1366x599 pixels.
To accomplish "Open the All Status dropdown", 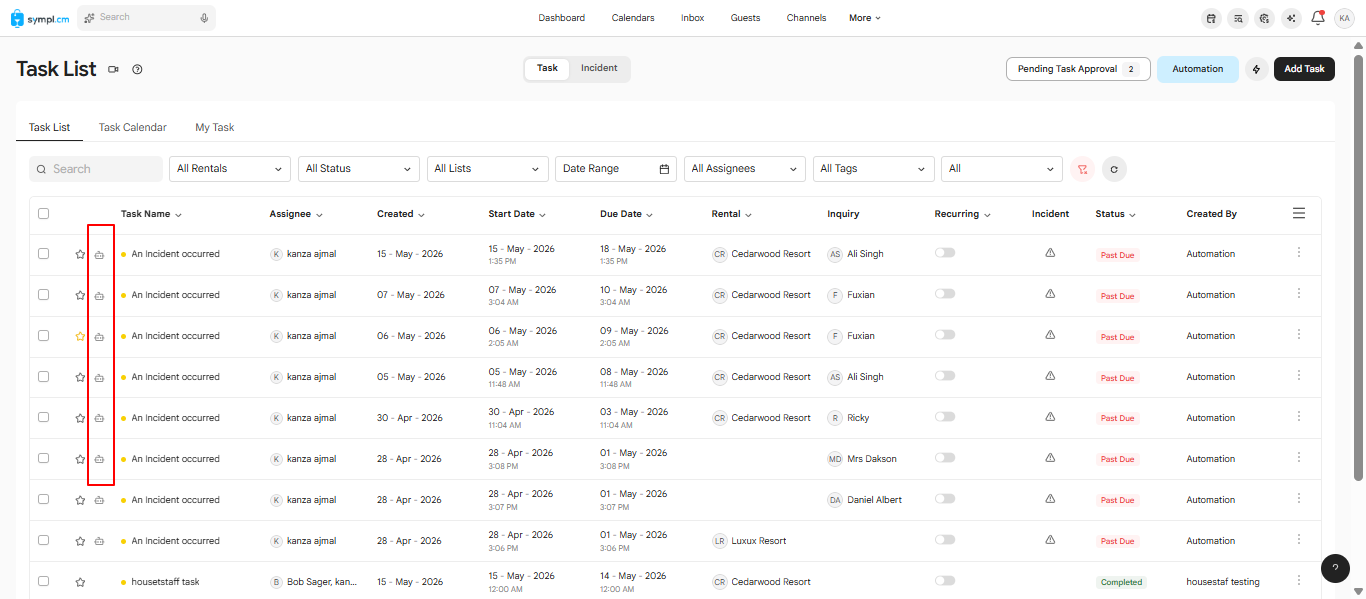I will 359,169.
